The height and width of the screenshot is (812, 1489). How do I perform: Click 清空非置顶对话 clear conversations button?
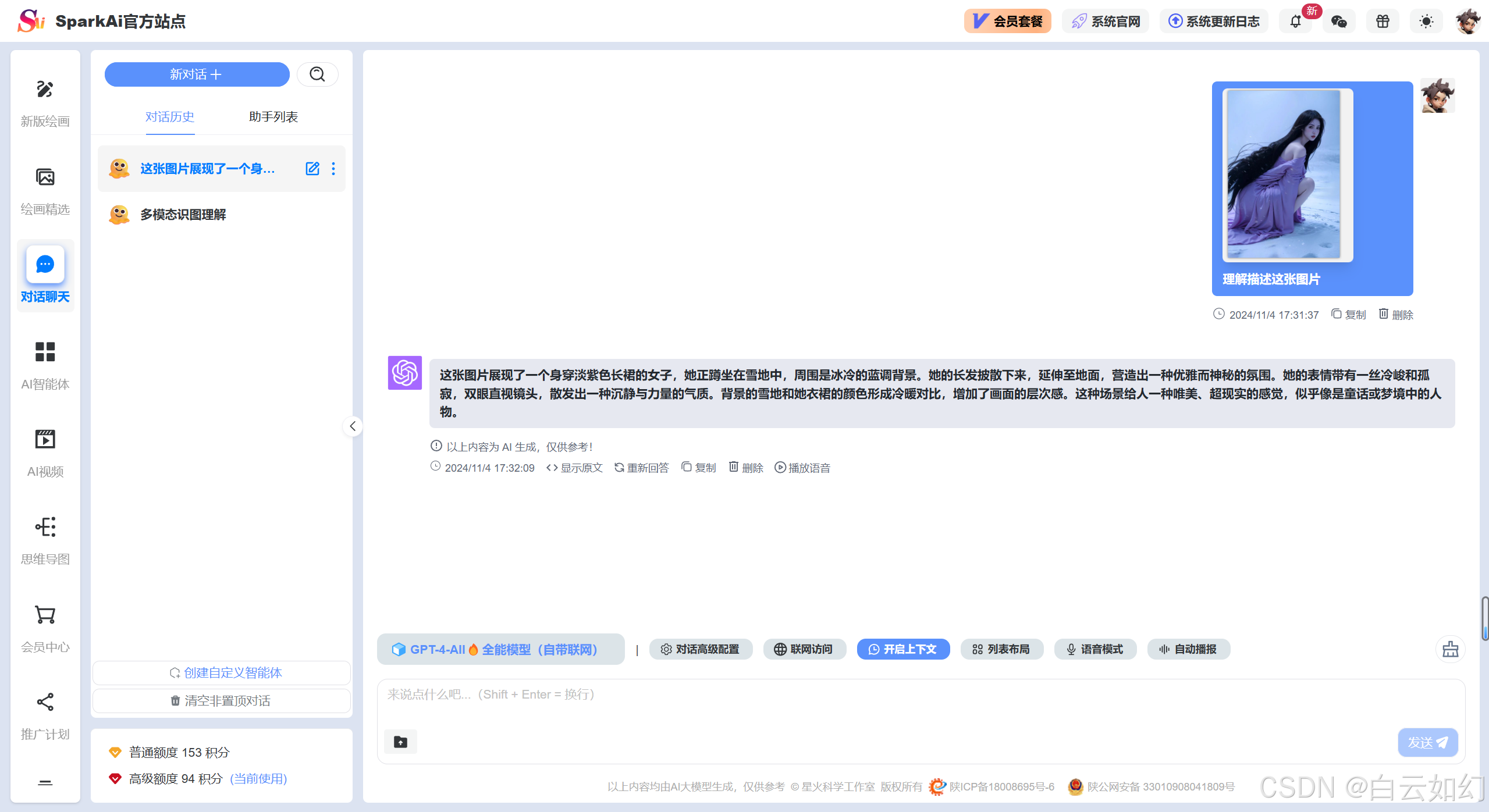coord(221,701)
